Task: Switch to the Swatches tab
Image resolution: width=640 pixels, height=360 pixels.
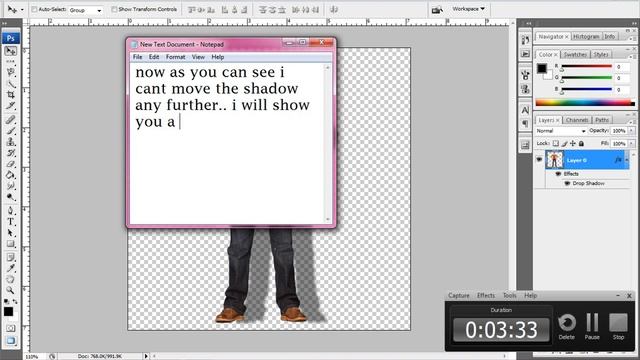Action: click(575, 54)
